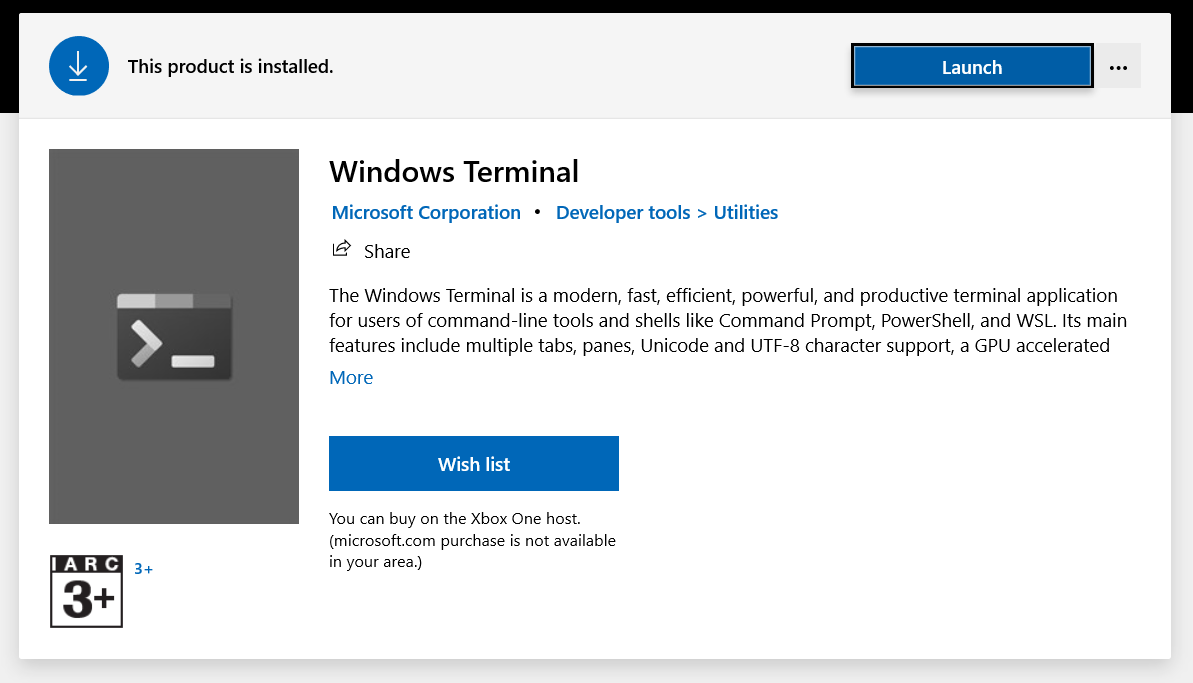Click the "You can buy on the Xbox One host." note

(472, 540)
